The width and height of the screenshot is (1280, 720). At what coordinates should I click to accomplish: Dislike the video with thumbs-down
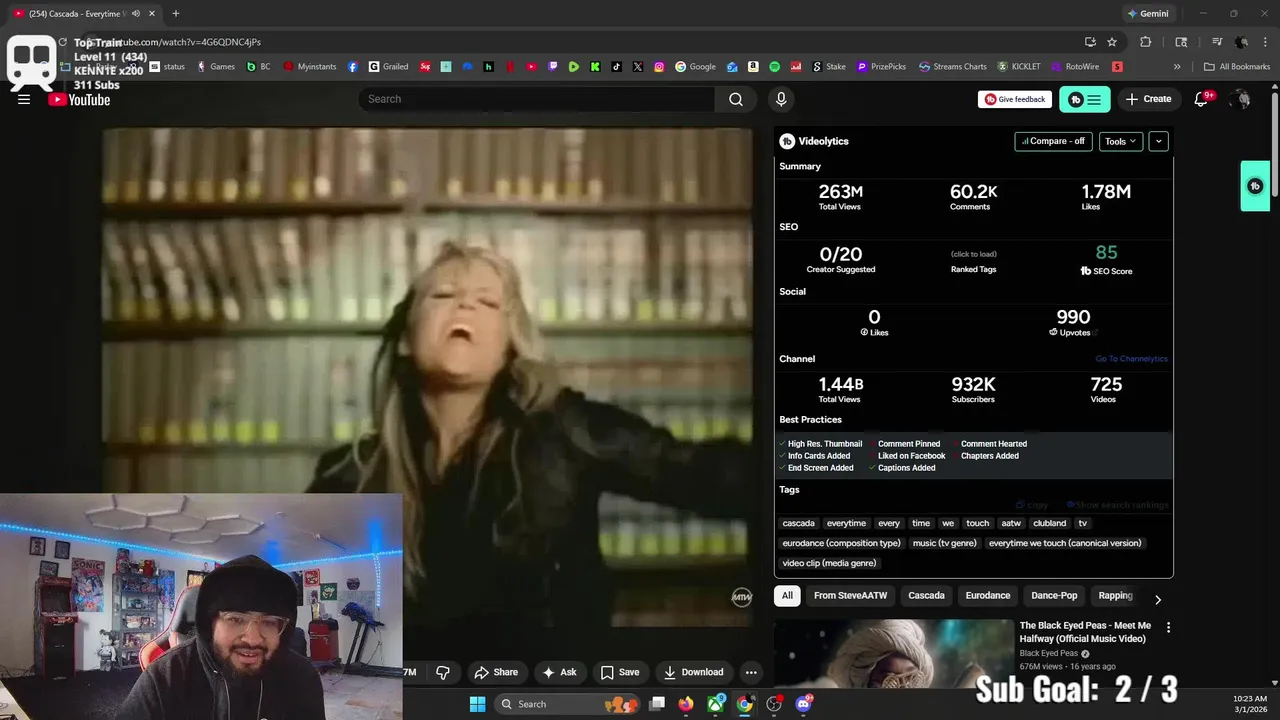tap(442, 672)
